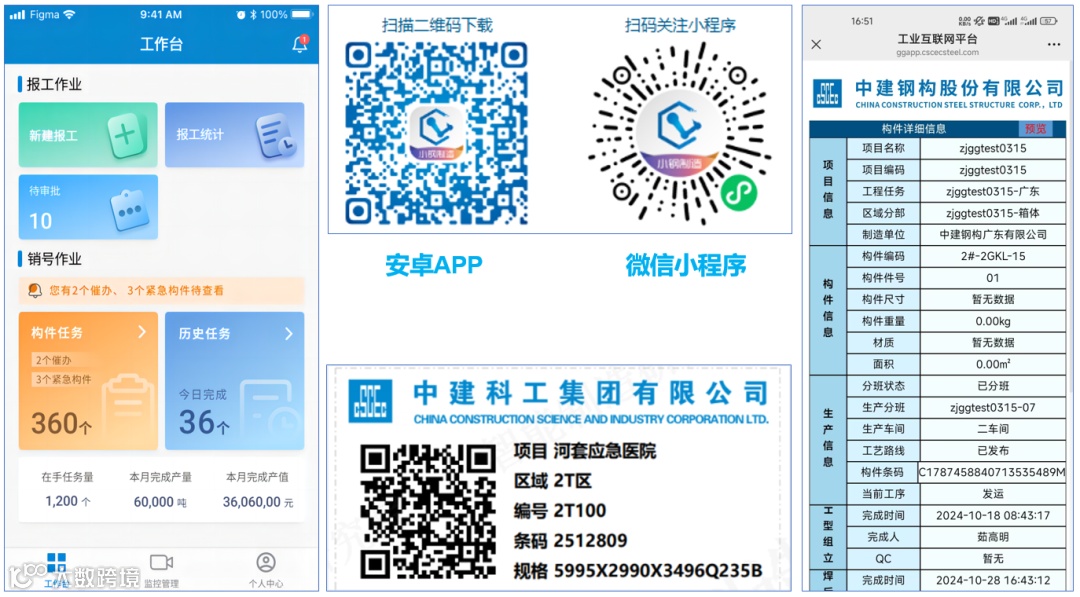The height and width of the screenshot is (597, 1080).
Task: Expand the 历史任务 chevron arrow
Action: [289, 333]
